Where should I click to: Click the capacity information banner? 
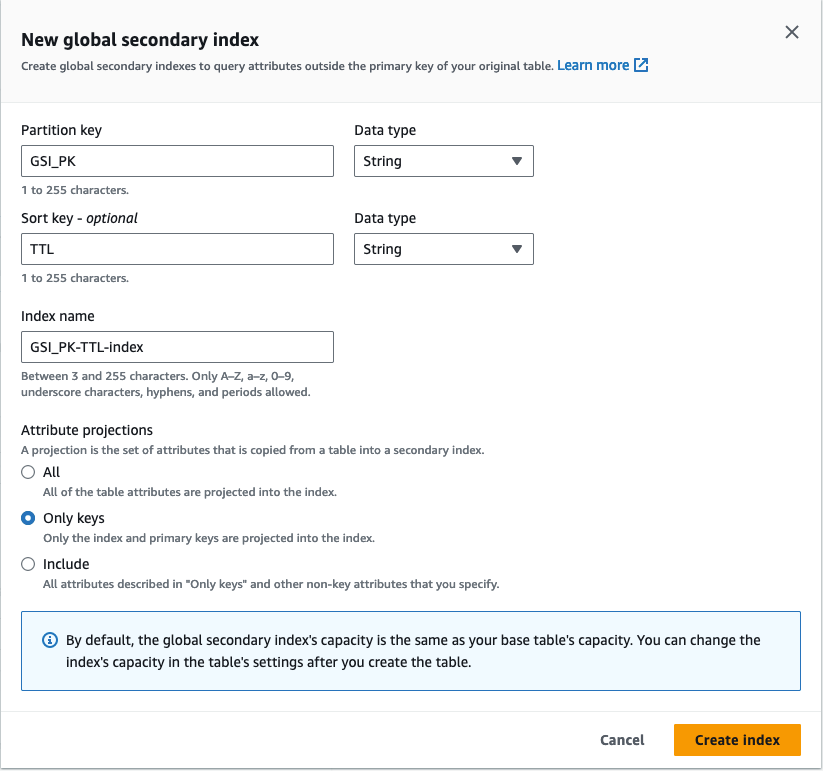[x=411, y=648]
